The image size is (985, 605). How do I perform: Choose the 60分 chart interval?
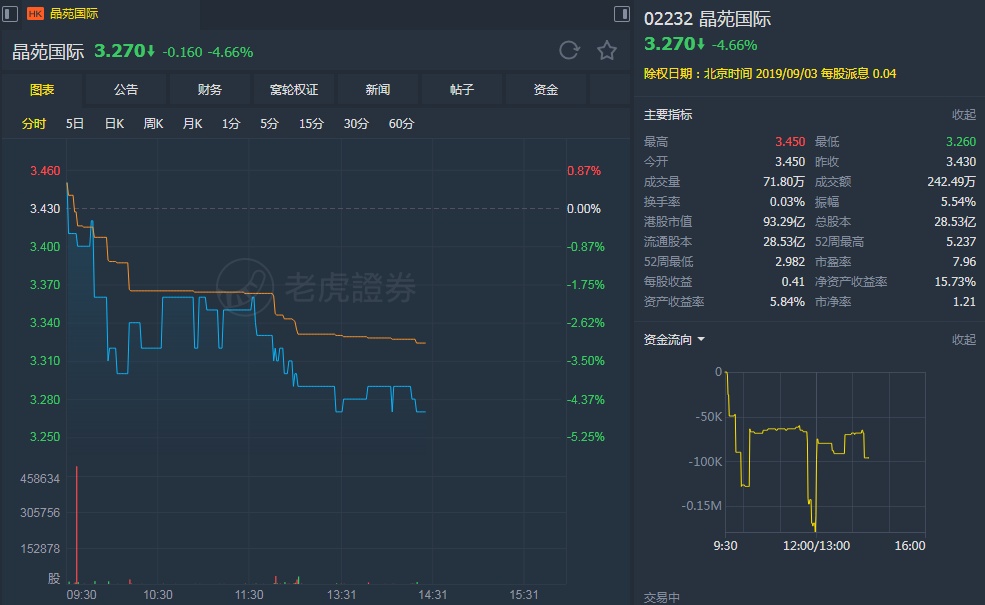(401, 124)
